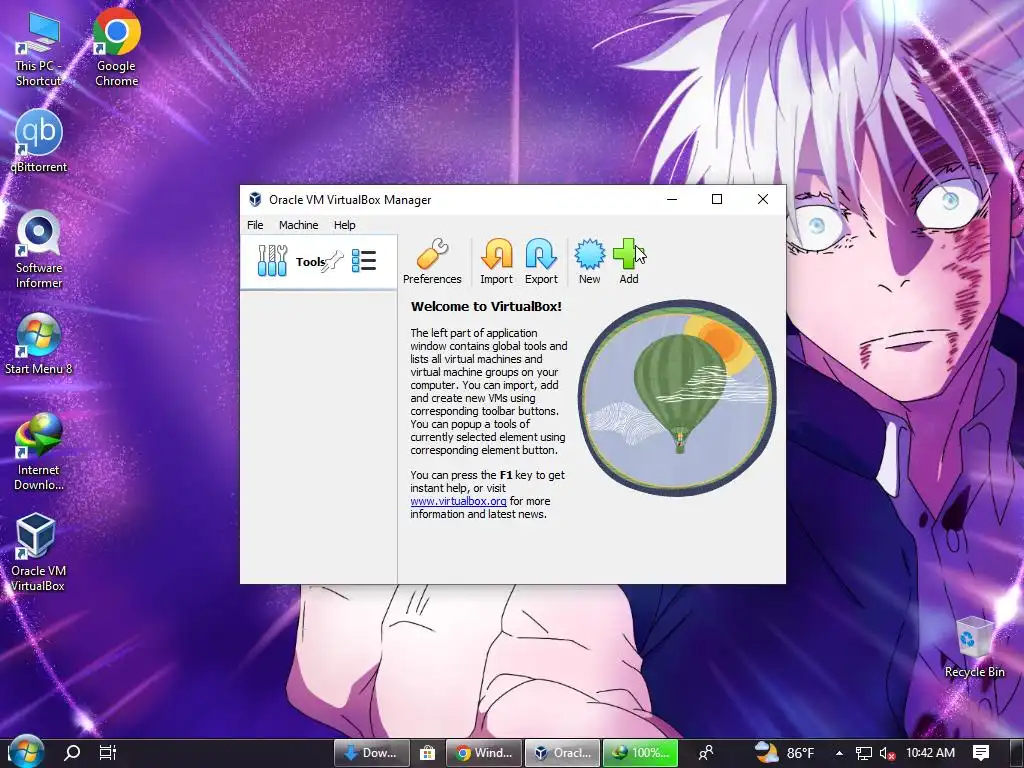Image resolution: width=1024 pixels, height=768 pixels.
Task: Select the This PC Shortcut desktop icon
Action: (x=38, y=49)
